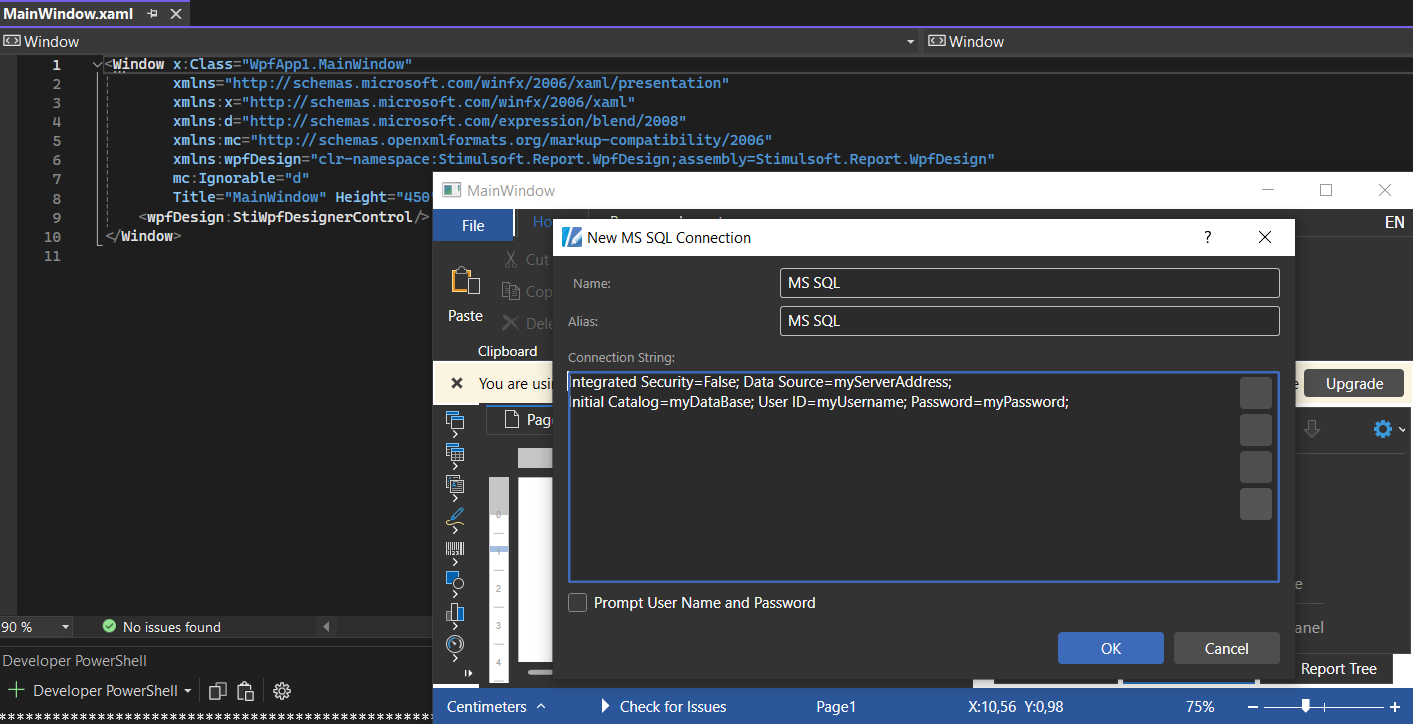Viewport: 1413px width, 724px height.
Task: Click zoom in plus in the designer status bar
Action: click(x=1396, y=707)
